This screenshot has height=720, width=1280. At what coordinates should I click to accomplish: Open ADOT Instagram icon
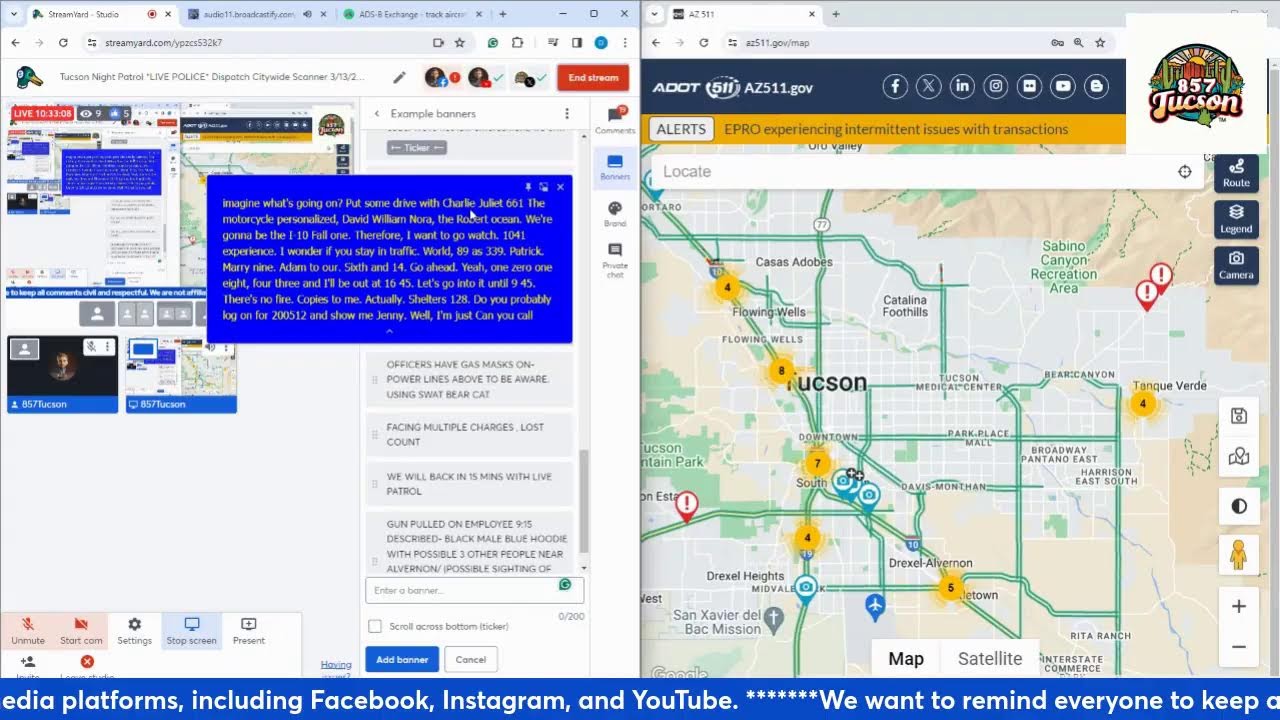[x=996, y=86]
